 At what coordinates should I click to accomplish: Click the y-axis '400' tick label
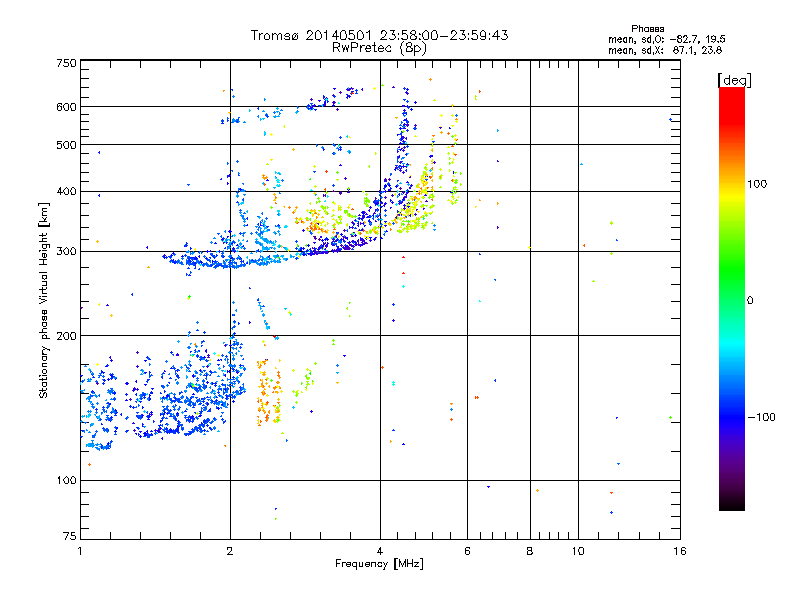pyautogui.click(x=66, y=191)
